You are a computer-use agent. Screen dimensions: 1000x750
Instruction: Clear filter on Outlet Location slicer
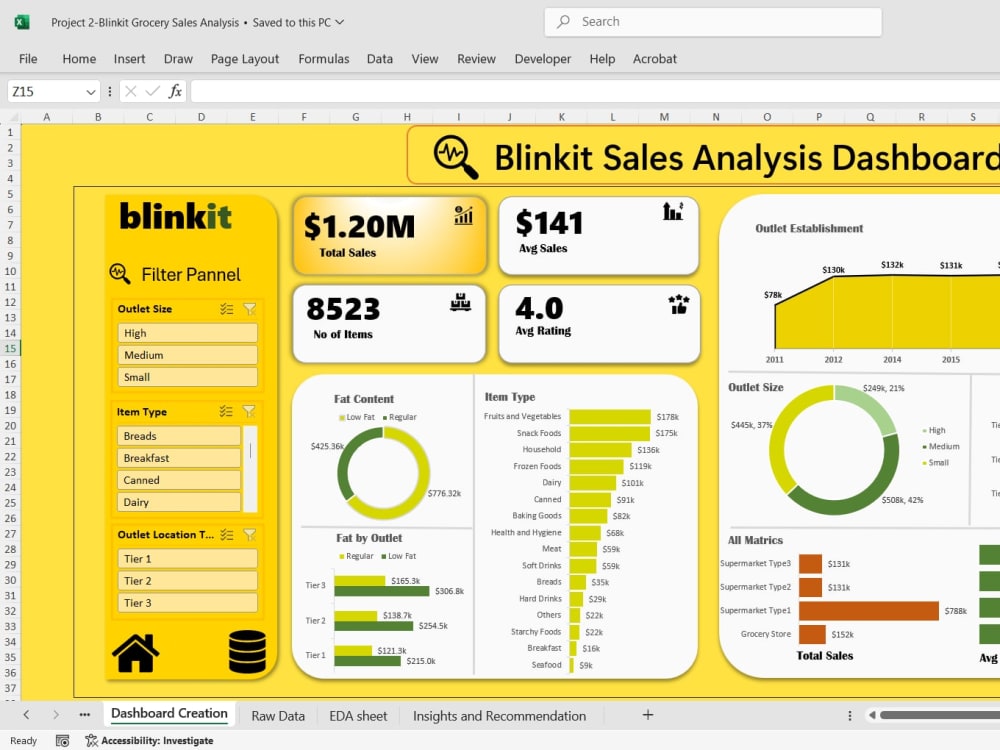click(249, 534)
